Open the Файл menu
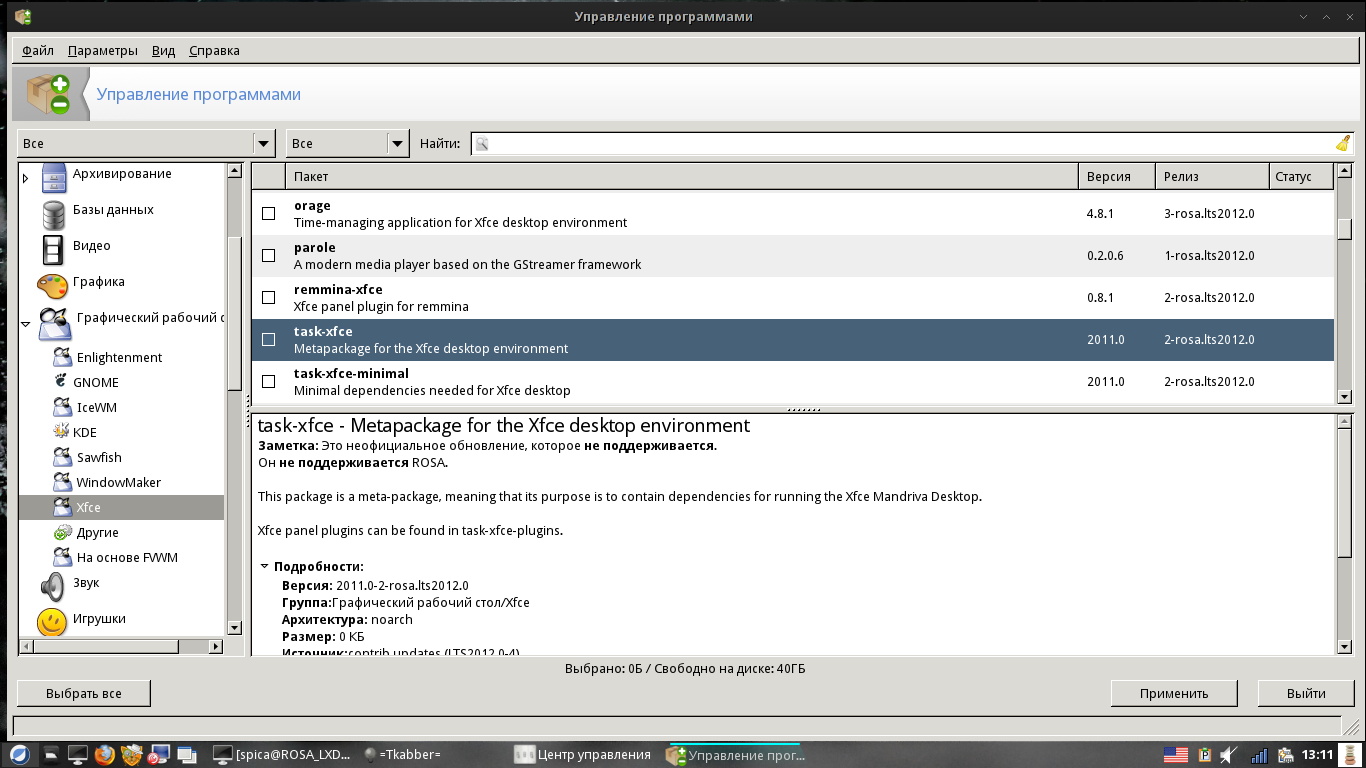This screenshot has width=1366, height=768. click(x=38, y=50)
